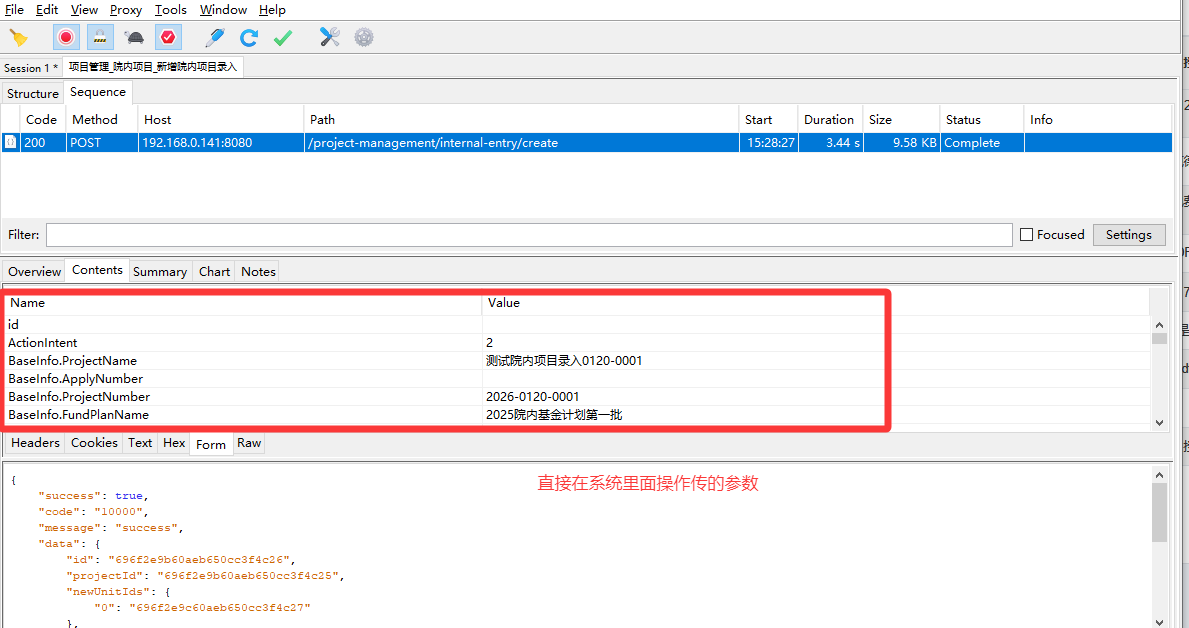Screen dimensions: 1189x628
Task: Click the "projectId" line in JSON response
Action: pyautogui.click(x=205, y=576)
